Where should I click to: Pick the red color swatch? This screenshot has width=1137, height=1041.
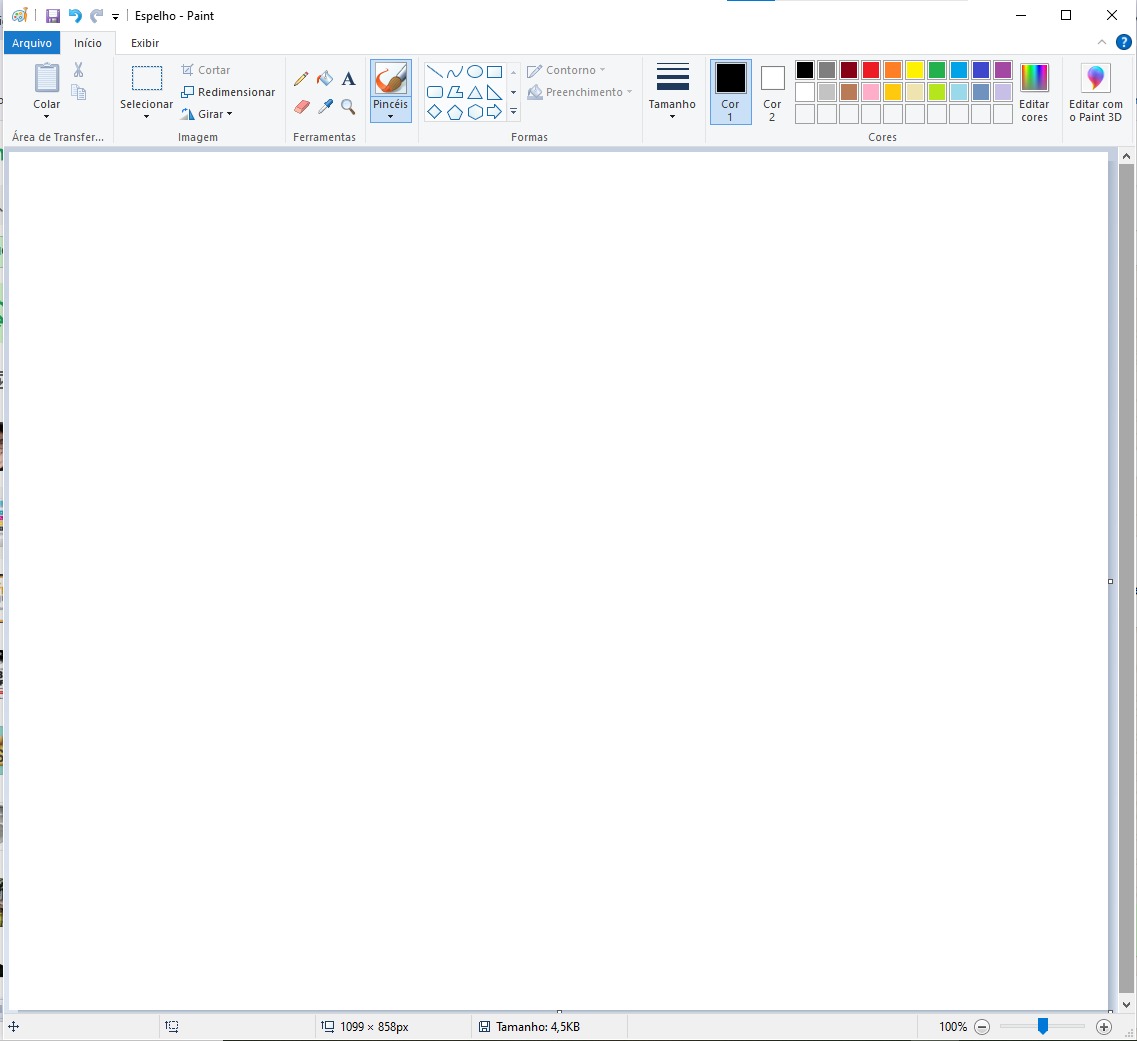[870, 70]
